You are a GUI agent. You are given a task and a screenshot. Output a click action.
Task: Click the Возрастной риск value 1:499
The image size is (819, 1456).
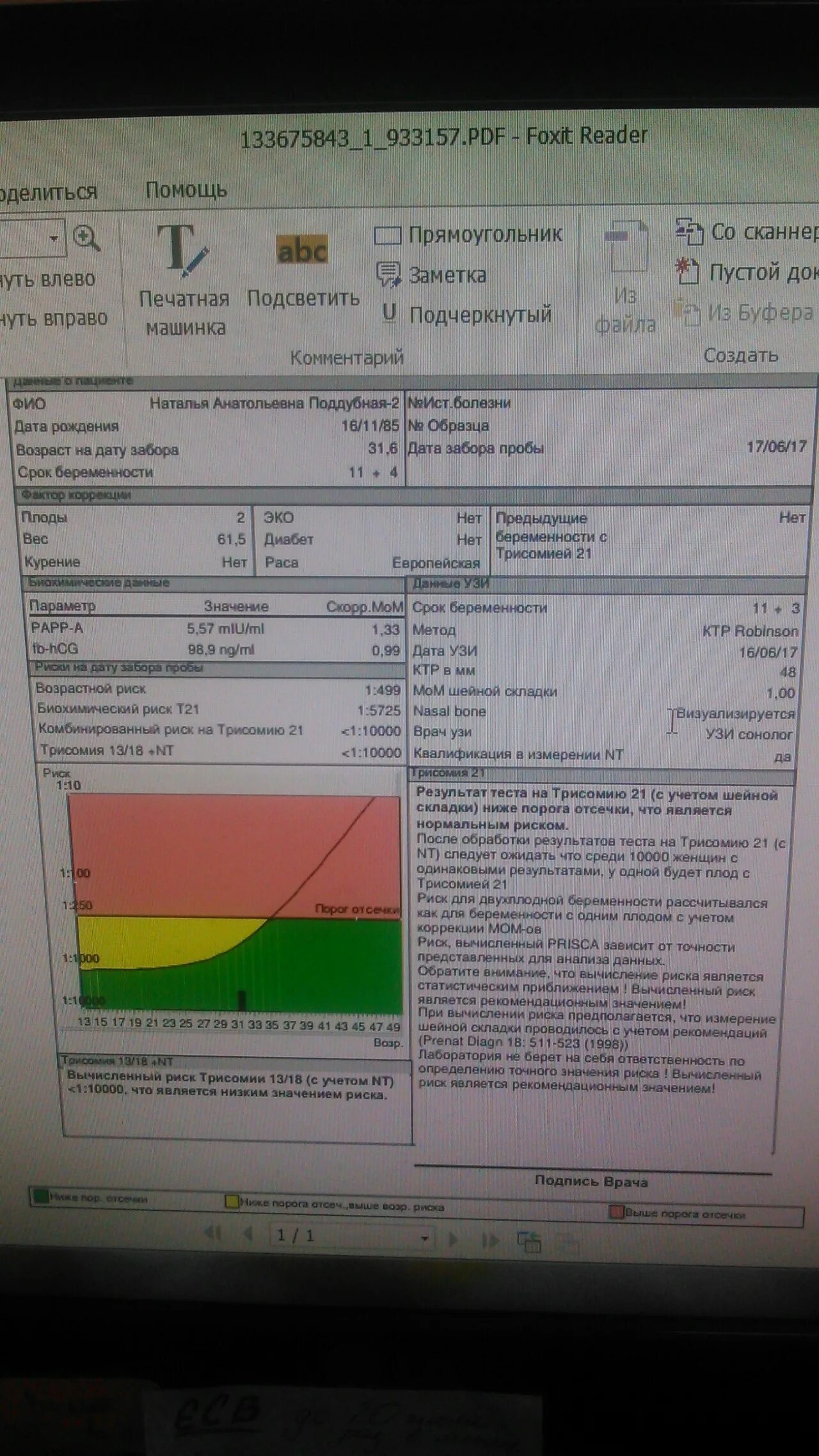[382, 690]
